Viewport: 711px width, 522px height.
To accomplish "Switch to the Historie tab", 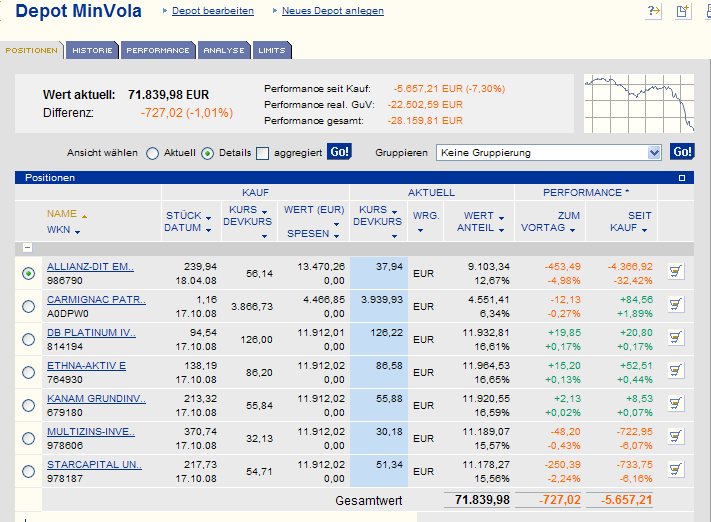I will click(92, 50).
